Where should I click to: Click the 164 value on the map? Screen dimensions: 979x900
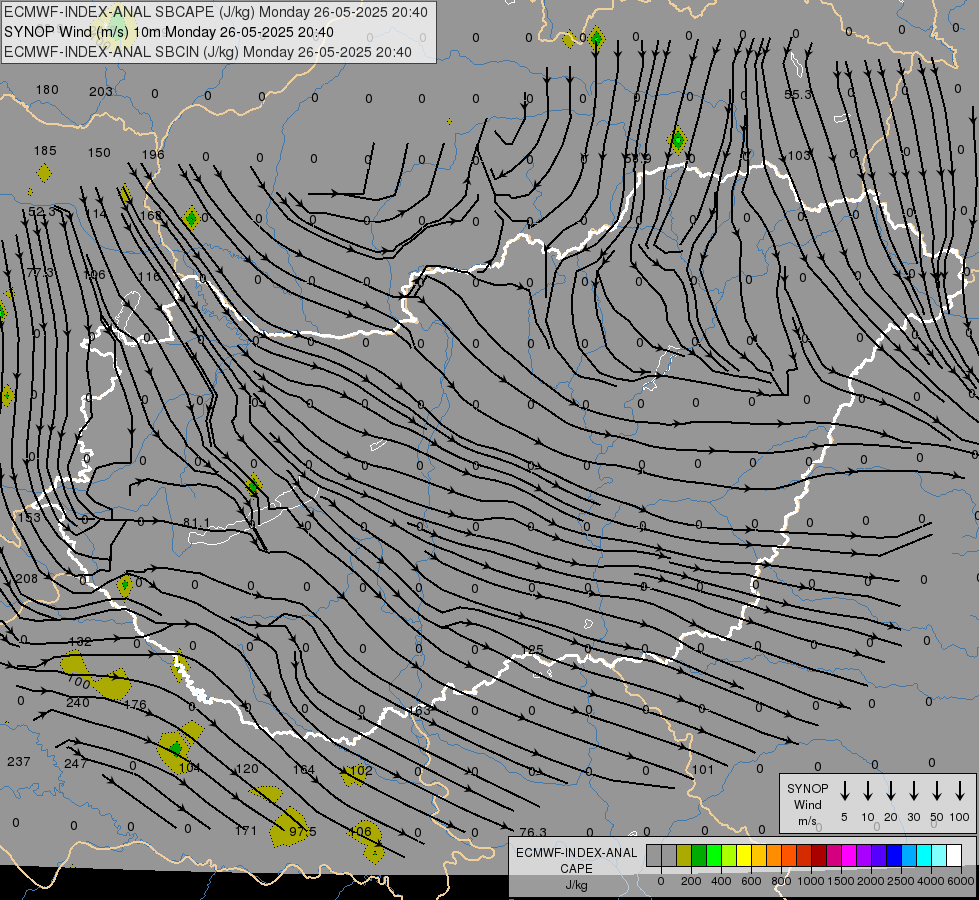[304, 769]
